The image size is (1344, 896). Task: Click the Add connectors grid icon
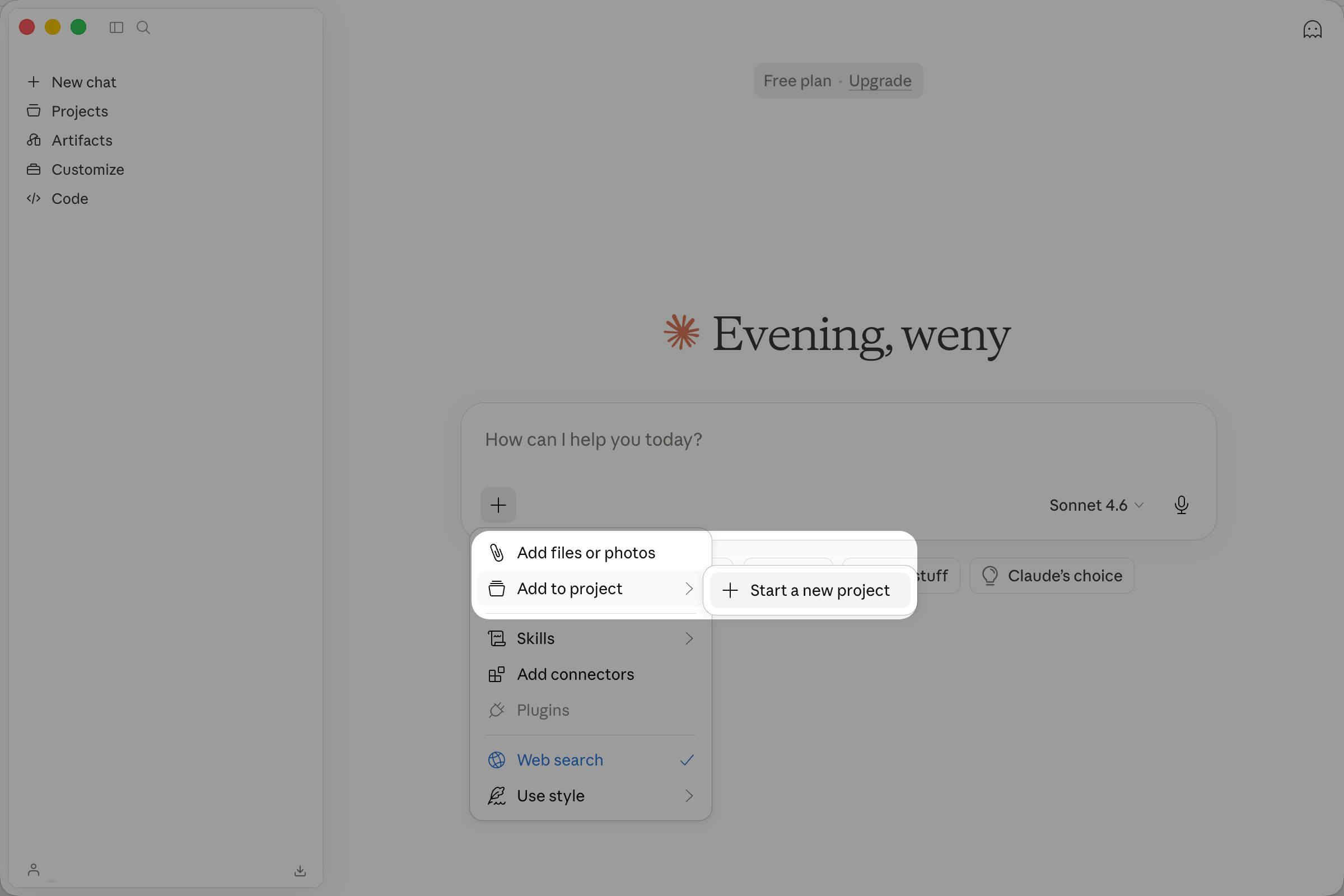[497, 674]
